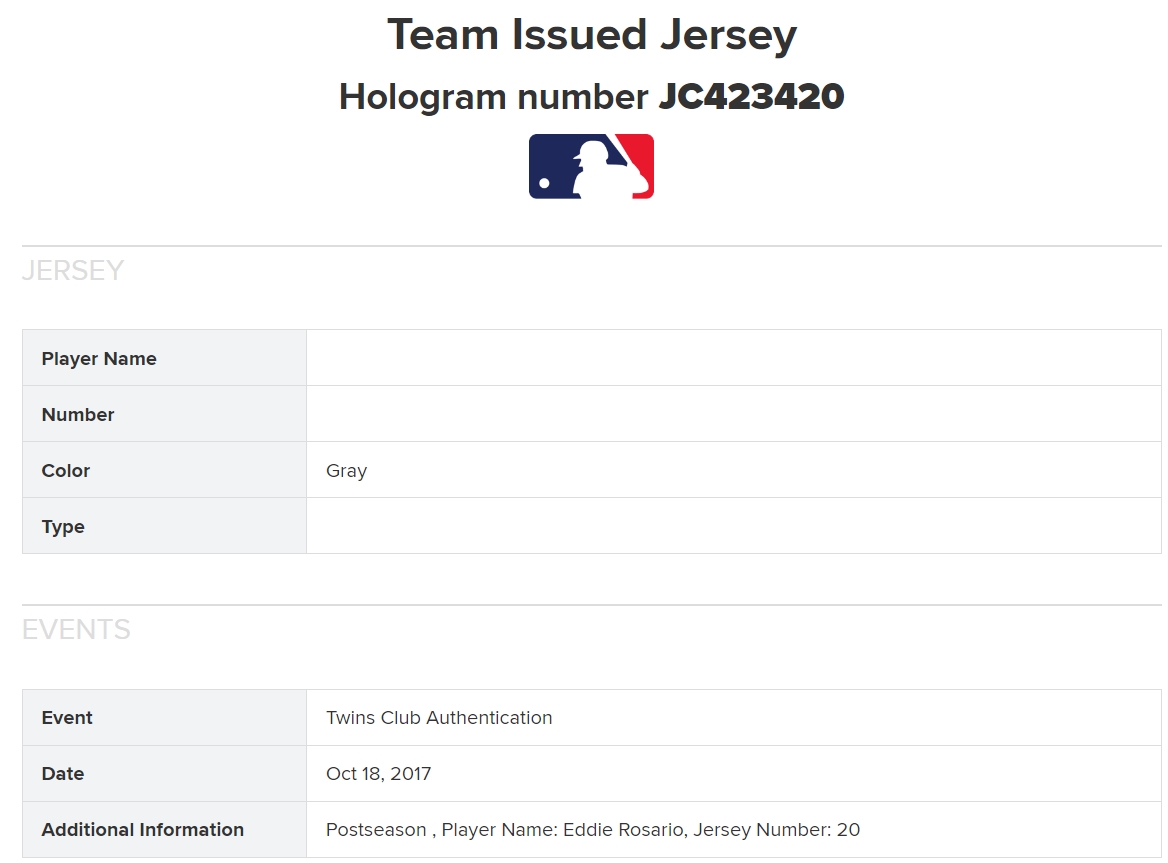Click the MLB logo icon

pyautogui.click(x=591, y=166)
